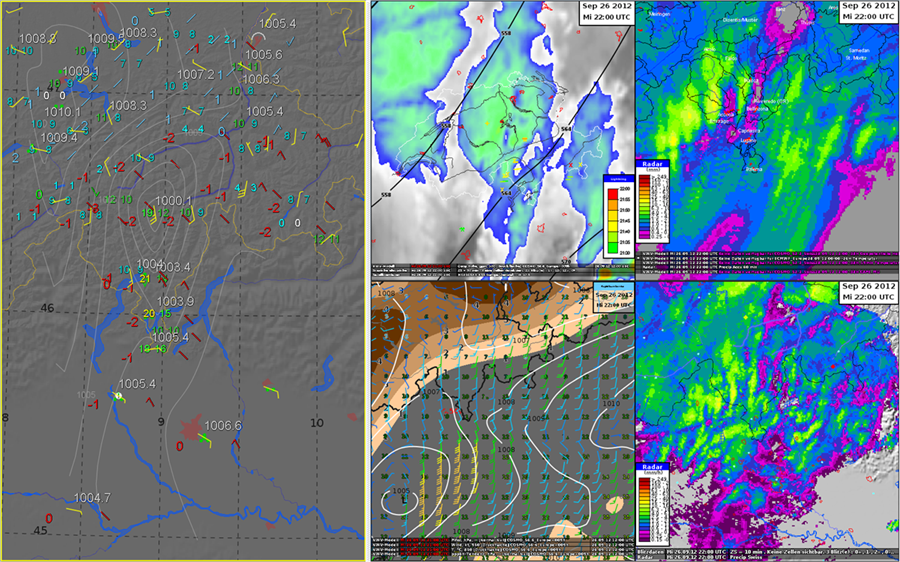The image size is (900, 562).
Task: Click the 1009.1 pressure value on the surface map
Action: [x=80, y=71]
